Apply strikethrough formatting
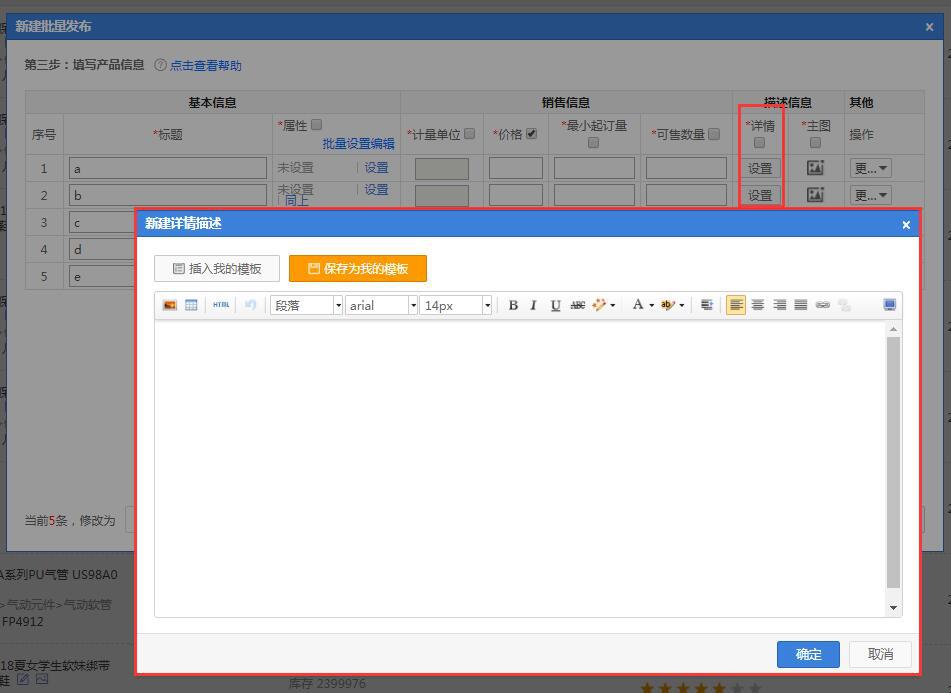The width and height of the screenshot is (951, 693). [x=577, y=305]
